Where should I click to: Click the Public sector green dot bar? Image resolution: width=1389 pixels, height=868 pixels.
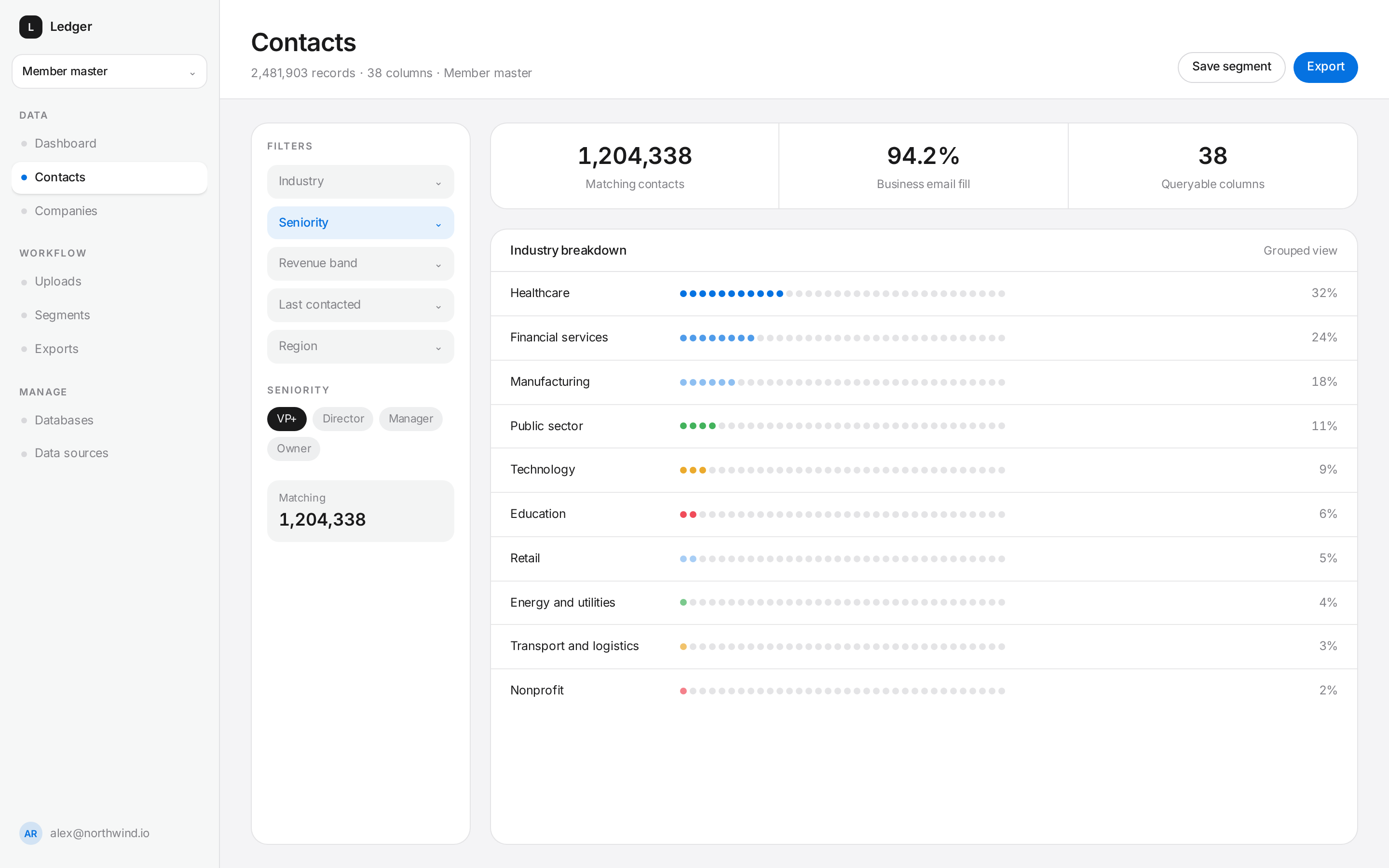(x=842, y=426)
